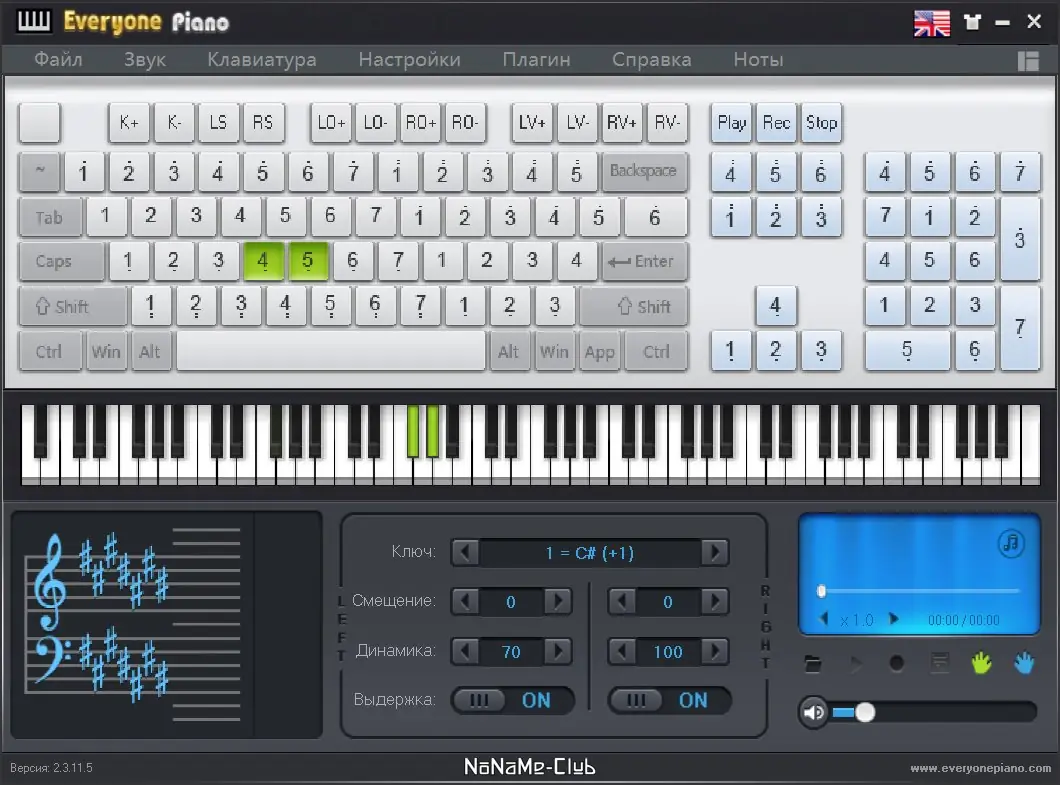1060x785 pixels.
Task: Click the RO- key
Action: pyautogui.click(x=465, y=123)
